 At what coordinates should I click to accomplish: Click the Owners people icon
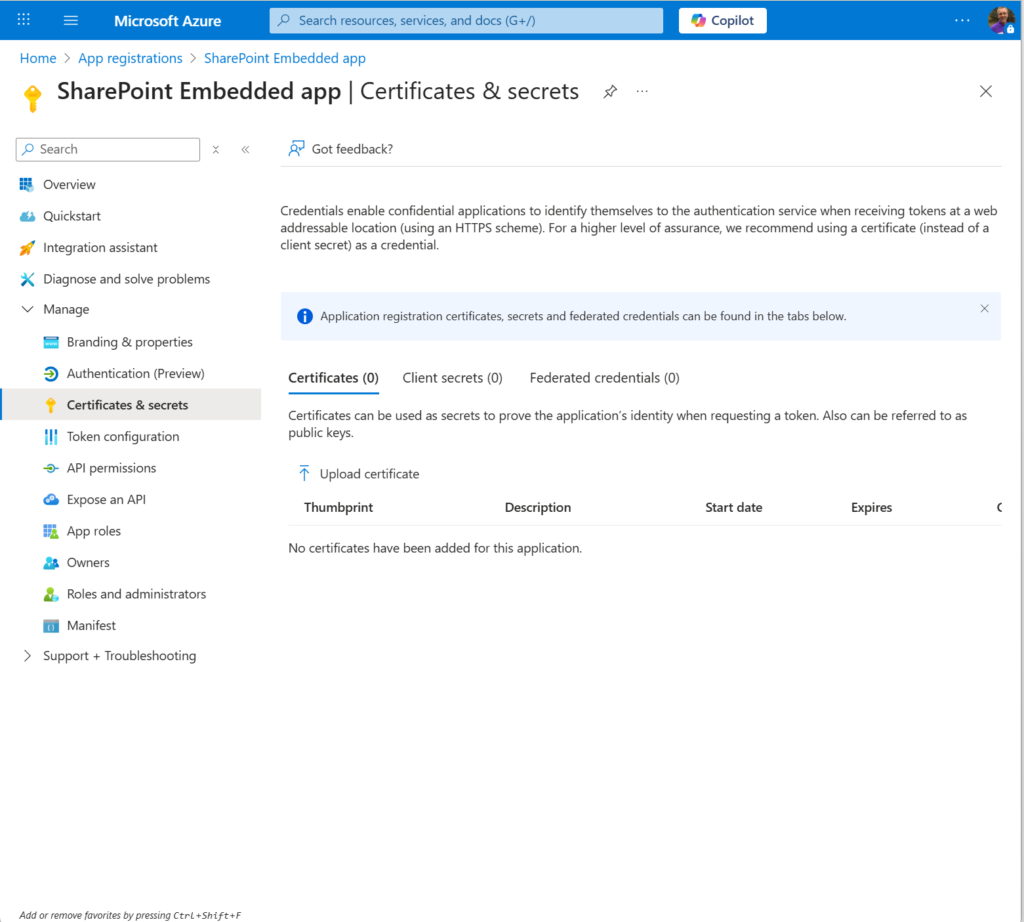51,563
